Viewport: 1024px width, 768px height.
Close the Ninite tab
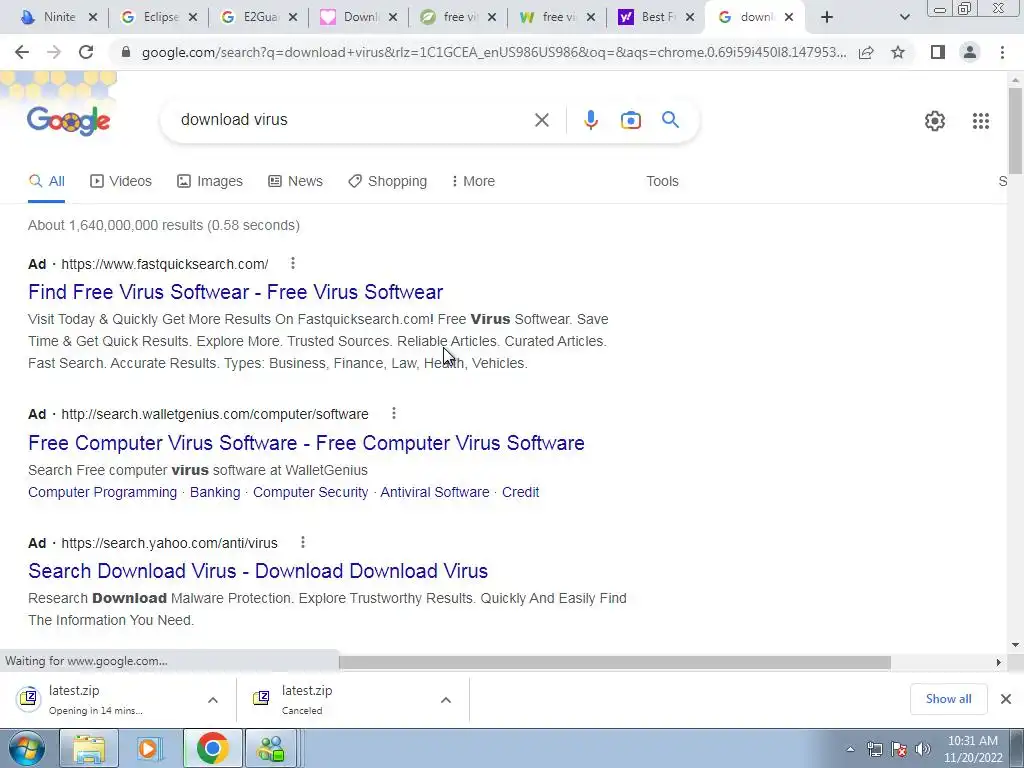(x=93, y=18)
